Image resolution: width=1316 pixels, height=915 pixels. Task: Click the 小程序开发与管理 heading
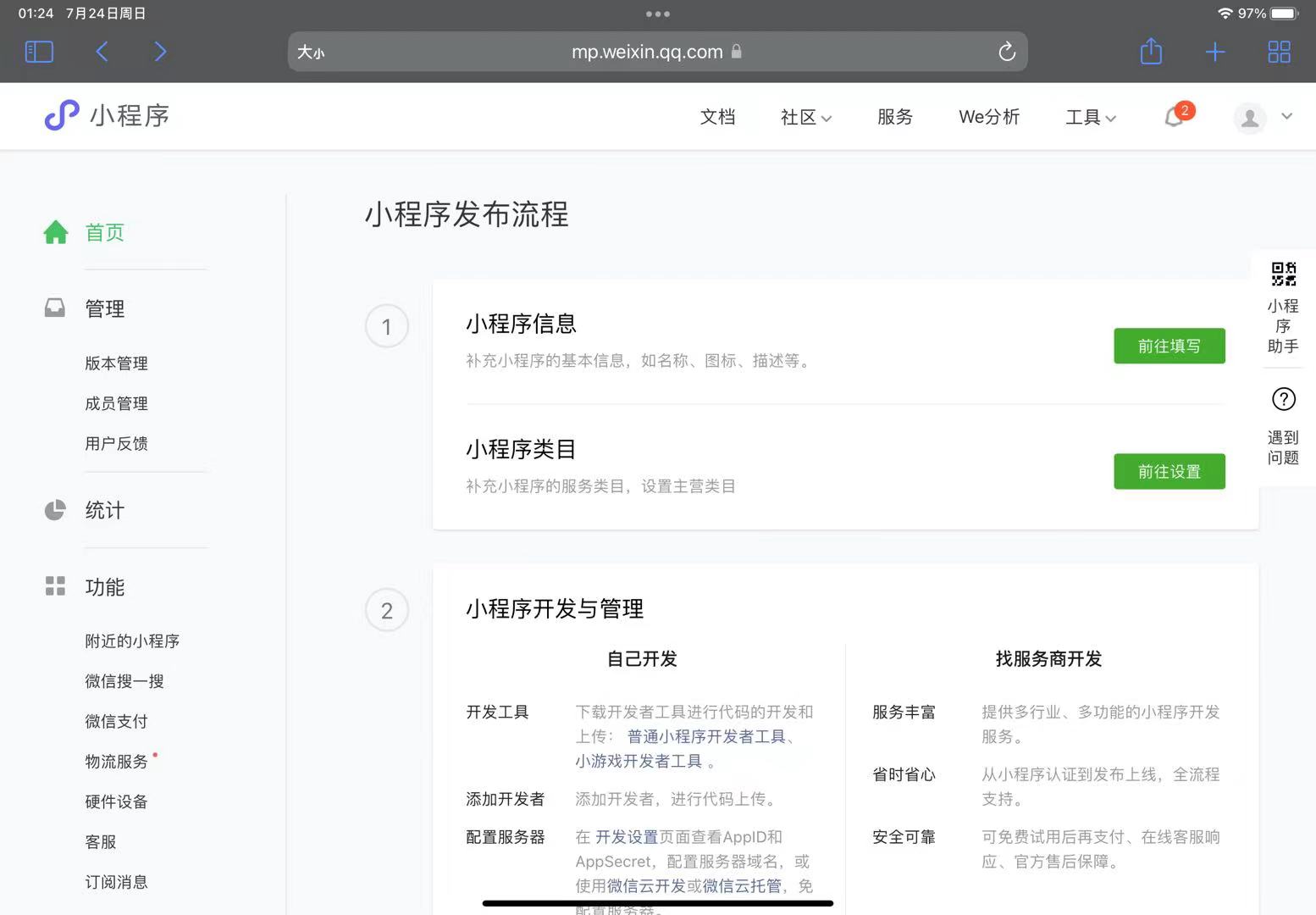pyautogui.click(x=555, y=608)
